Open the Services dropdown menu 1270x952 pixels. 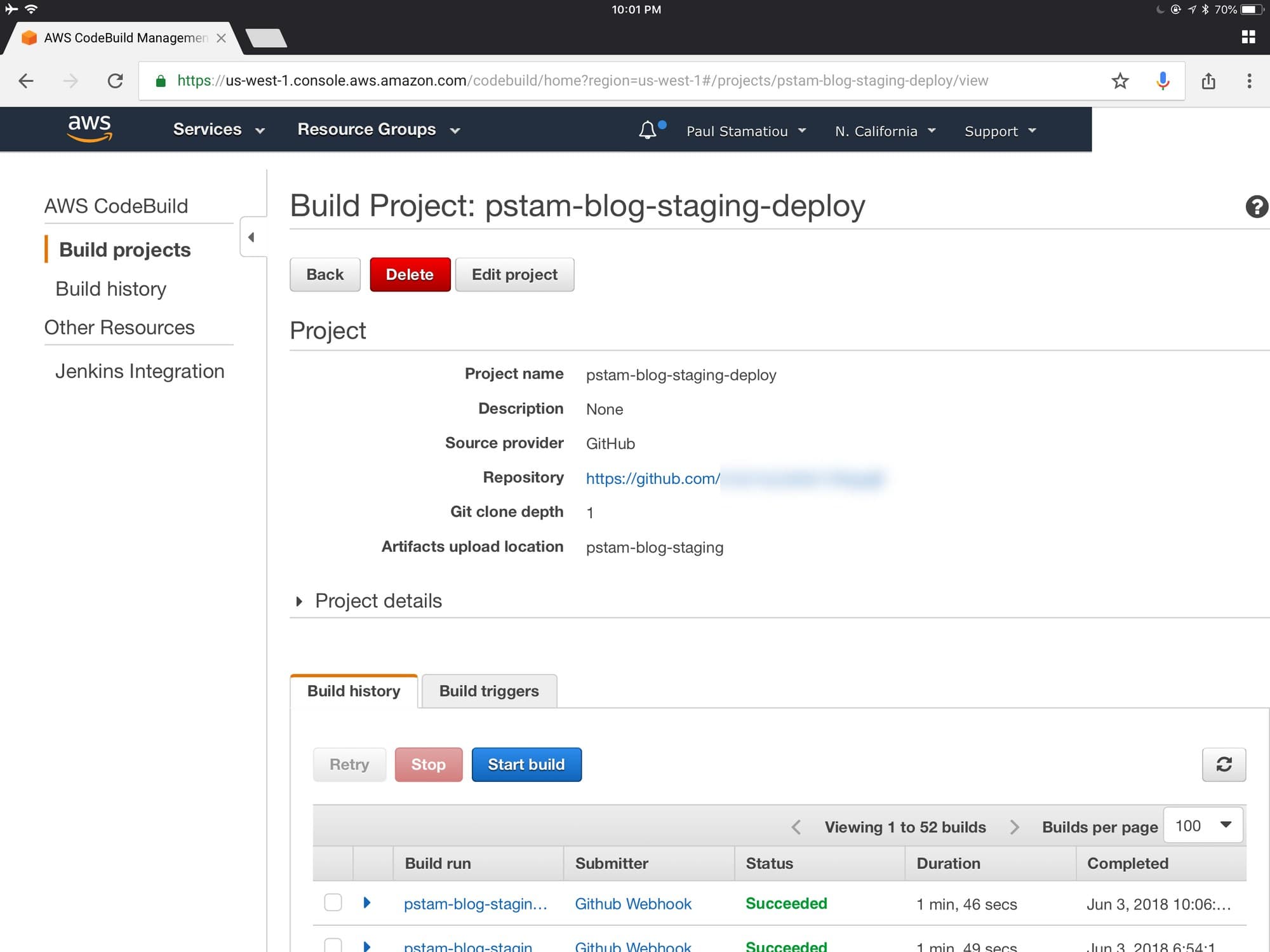tap(218, 130)
